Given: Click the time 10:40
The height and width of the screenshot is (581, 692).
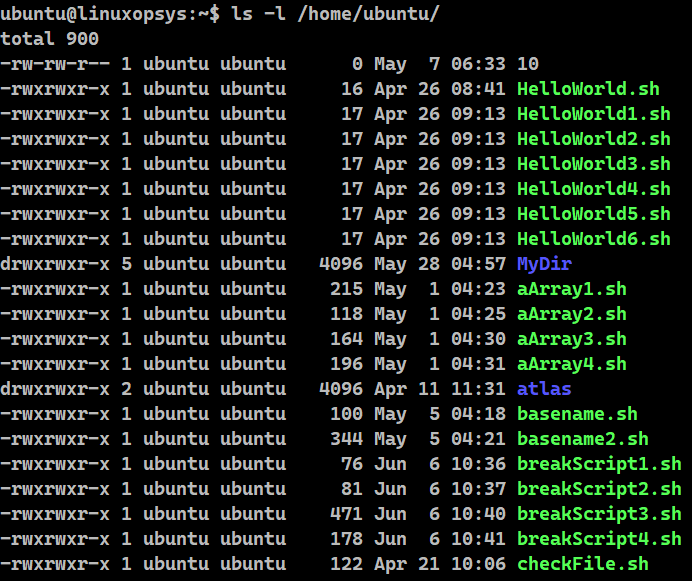Looking at the screenshot, I should (478, 514).
